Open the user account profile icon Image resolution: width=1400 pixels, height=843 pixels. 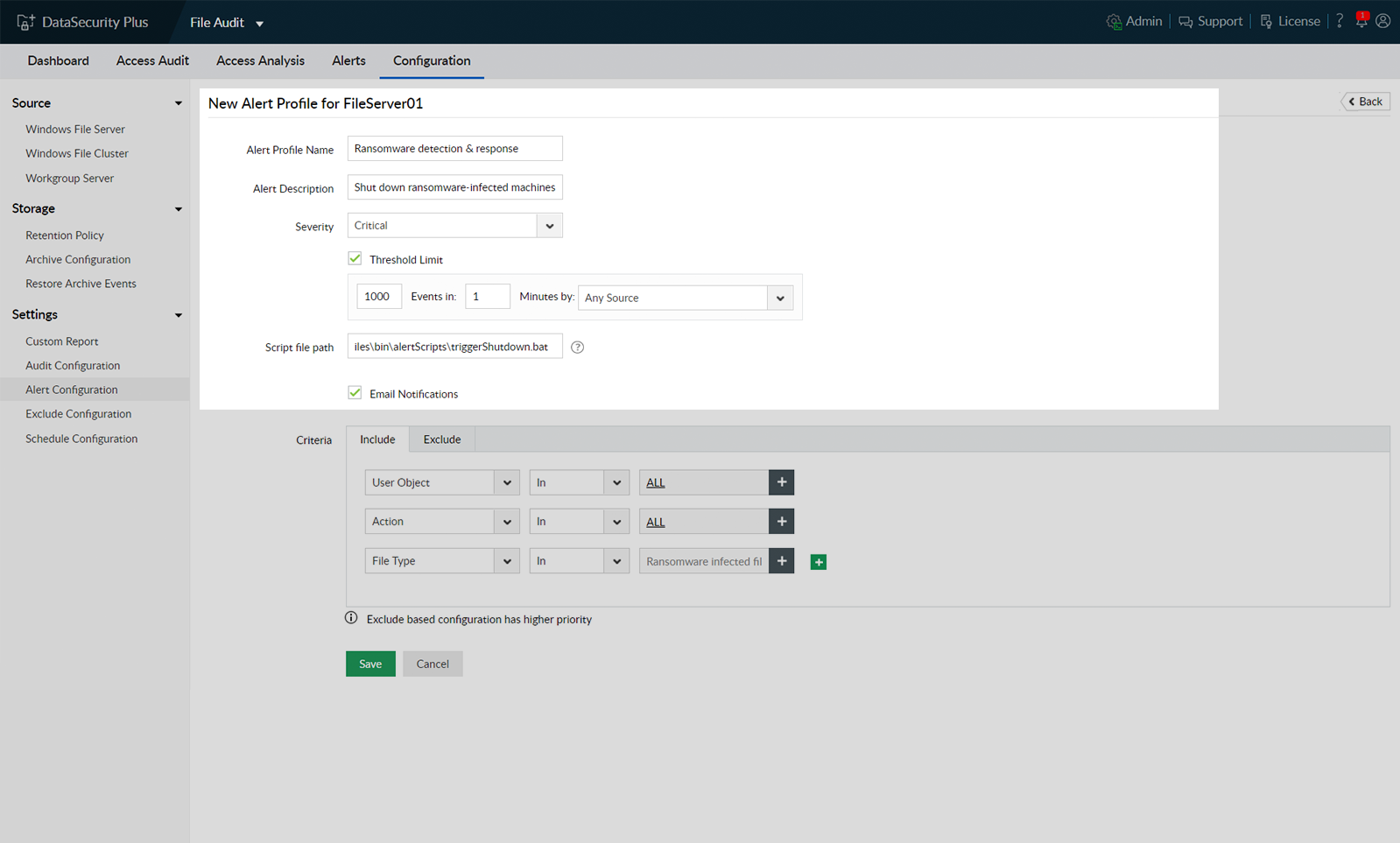(x=1383, y=21)
